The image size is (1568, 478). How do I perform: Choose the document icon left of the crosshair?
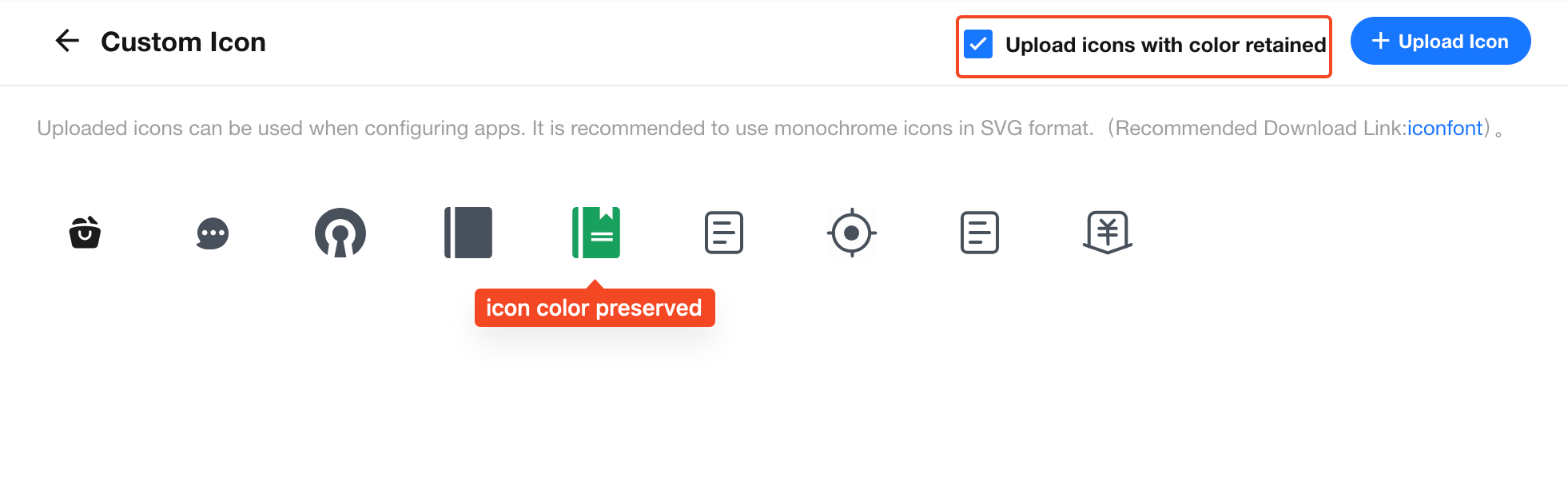pos(724,233)
